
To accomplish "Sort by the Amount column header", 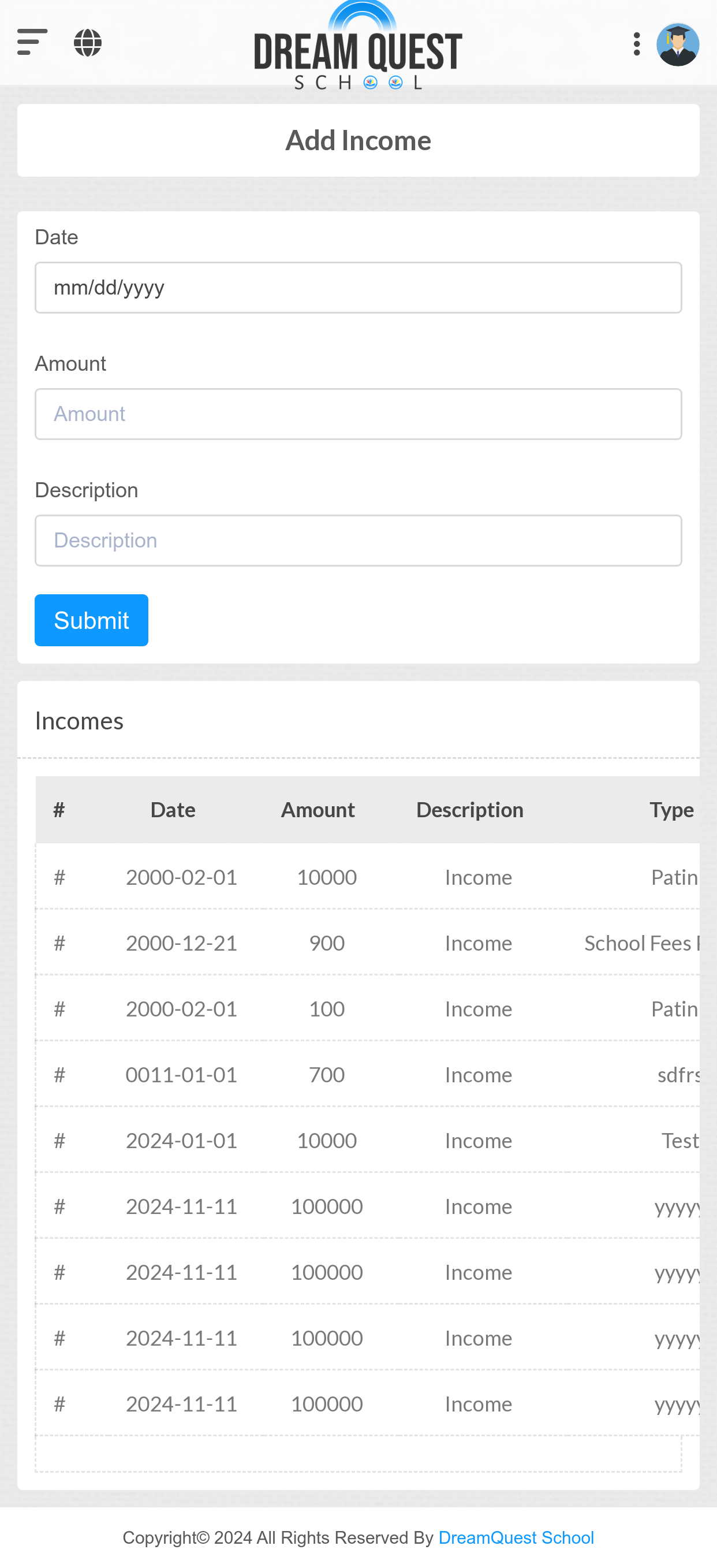I will pos(318,810).
